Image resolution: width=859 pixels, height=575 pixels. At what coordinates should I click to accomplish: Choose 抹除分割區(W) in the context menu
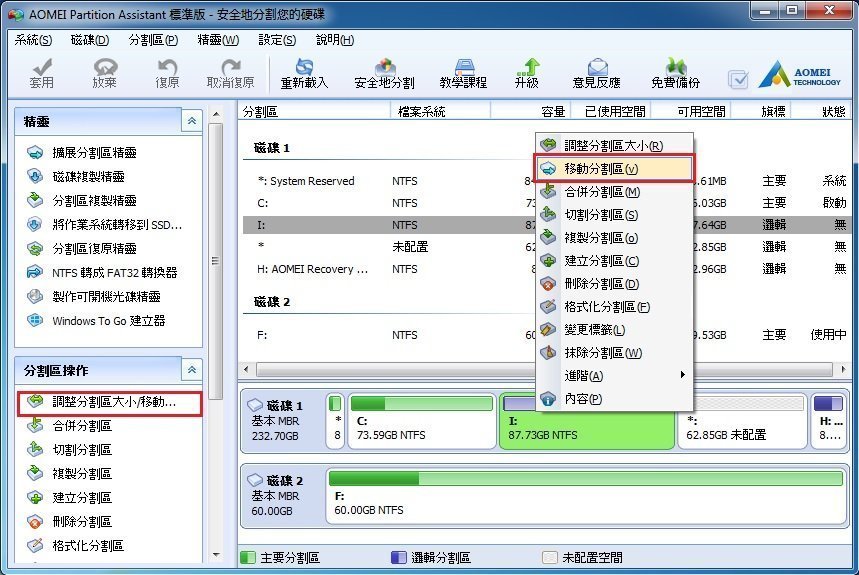pyautogui.click(x=614, y=353)
